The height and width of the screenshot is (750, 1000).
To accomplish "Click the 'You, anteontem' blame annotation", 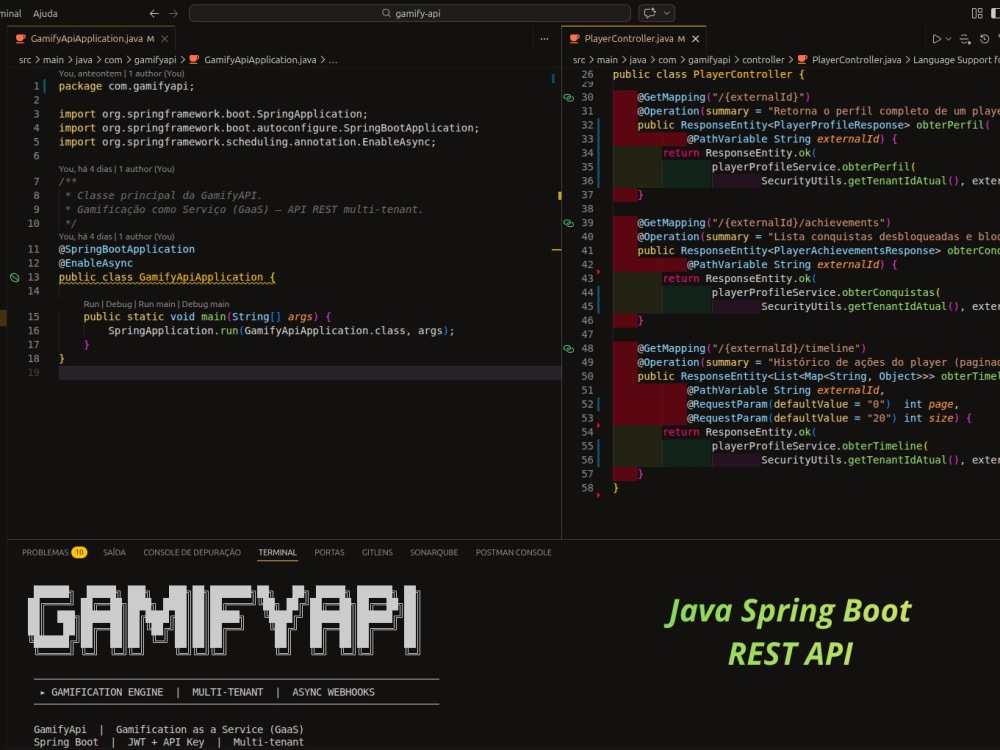I will click(x=121, y=73).
